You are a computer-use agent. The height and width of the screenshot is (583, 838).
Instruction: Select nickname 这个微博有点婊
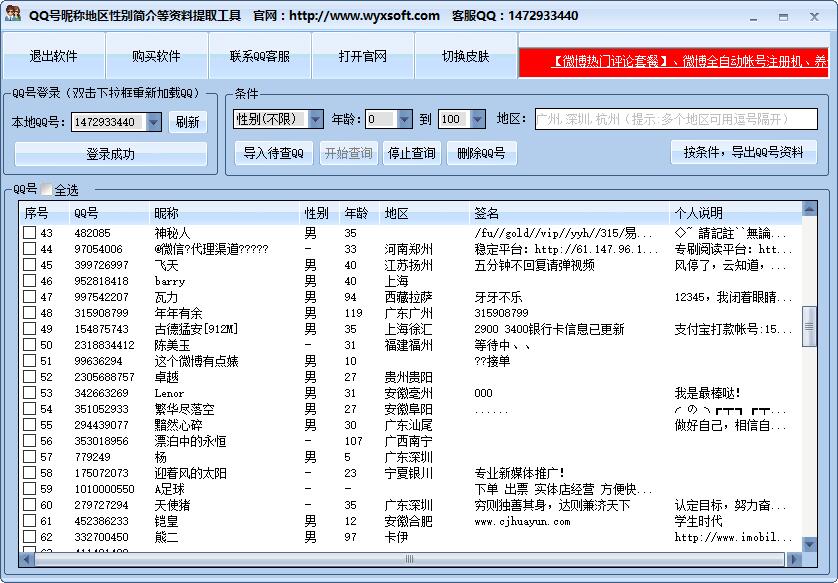click(x=196, y=361)
